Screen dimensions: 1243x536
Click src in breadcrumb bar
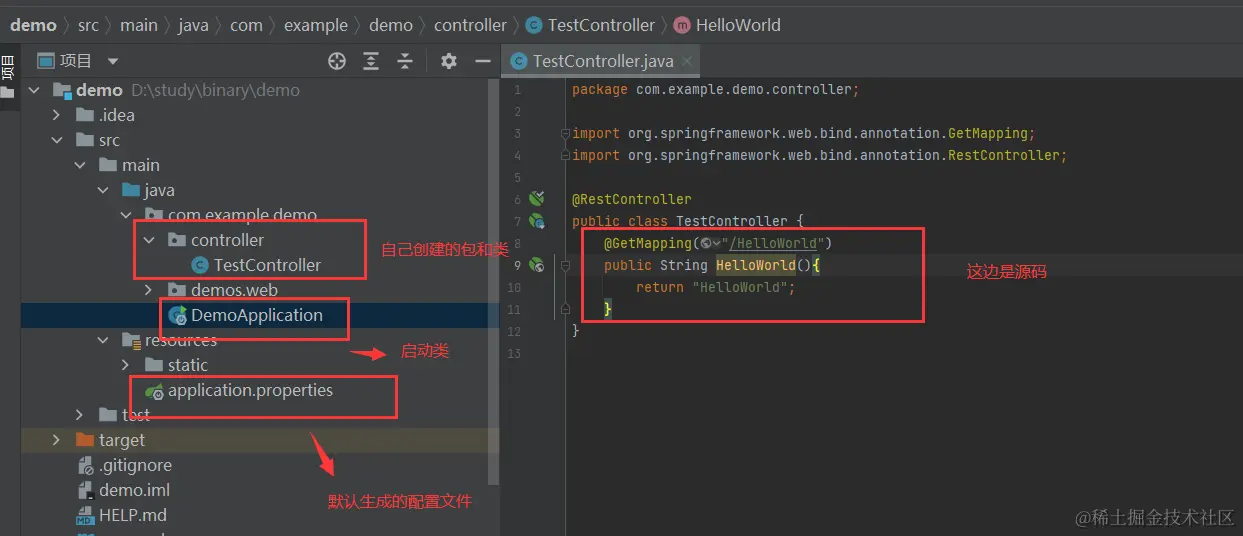[x=88, y=25]
